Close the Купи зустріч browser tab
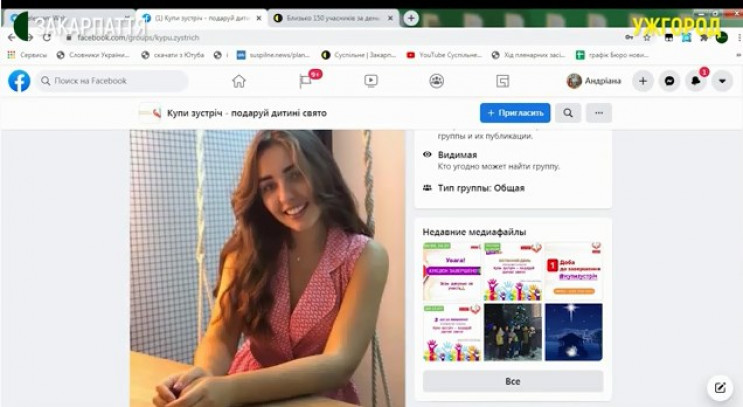This screenshot has height=407, width=743. [x=259, y=18]
